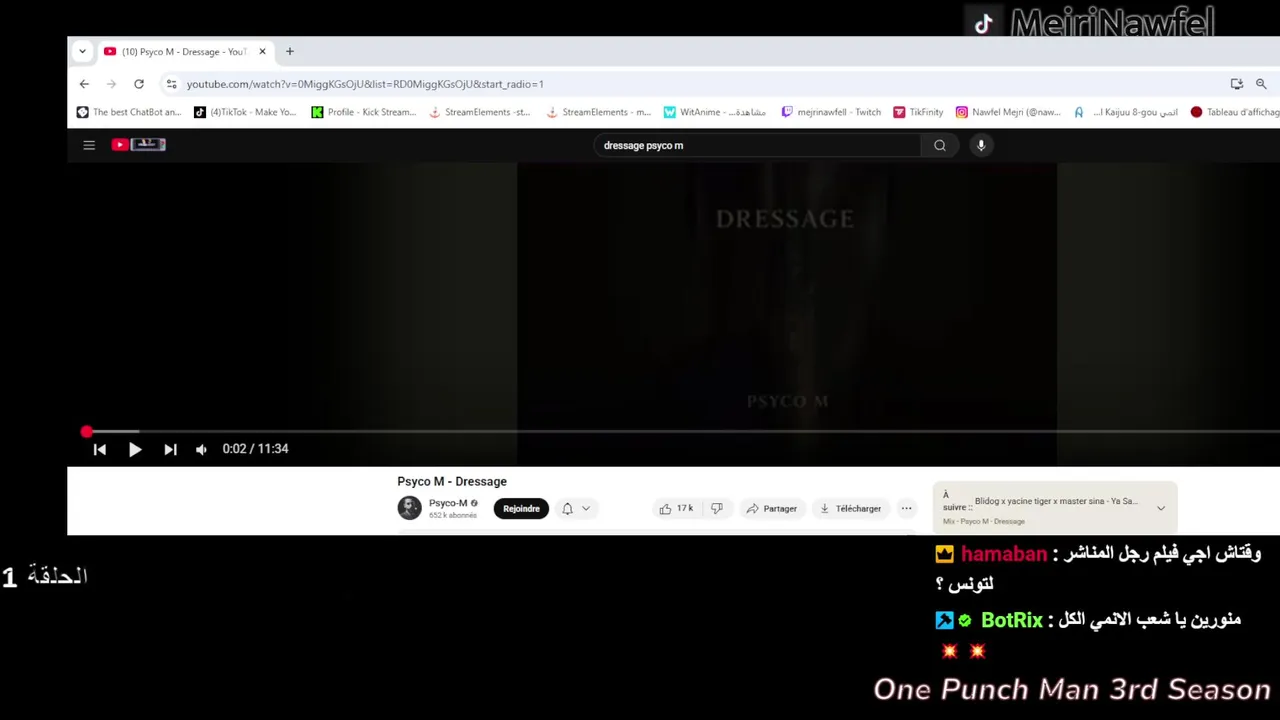Click the Télécharger download button
The width and height of the screenshot is (1280, 720).
(850, 508)
